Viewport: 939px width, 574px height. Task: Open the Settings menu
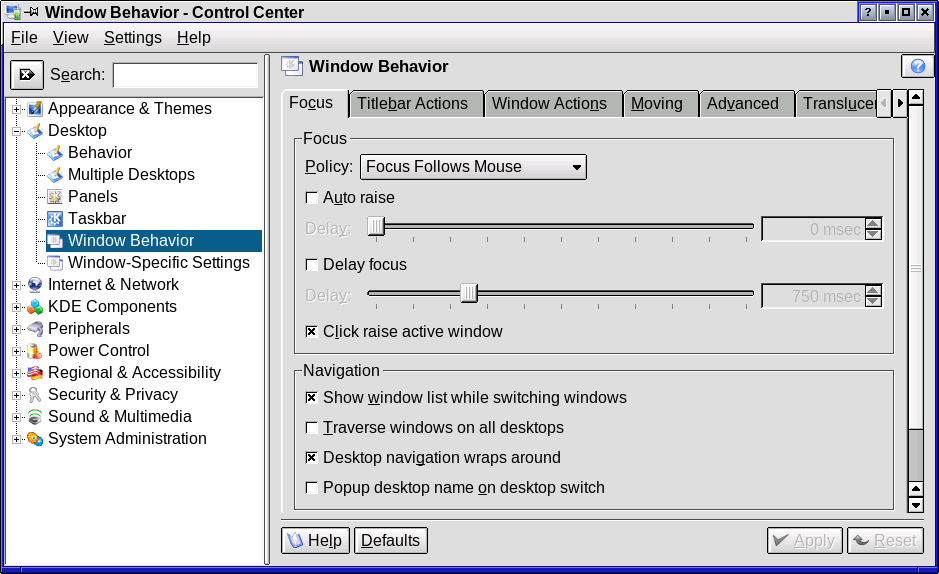(x=132, y=37)
